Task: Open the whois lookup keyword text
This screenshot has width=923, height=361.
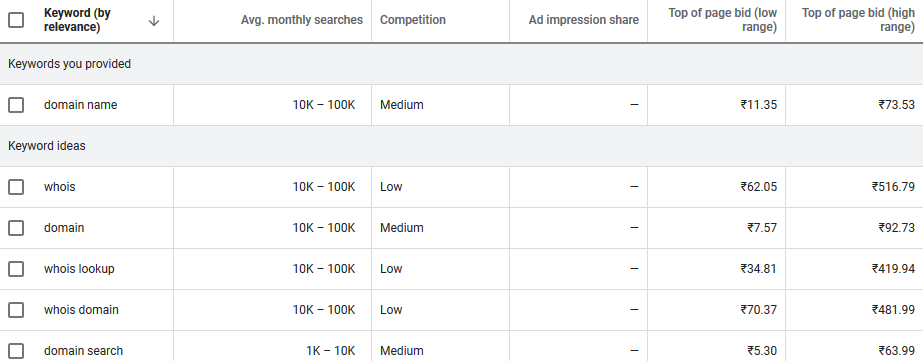Action: pos(79,269)
